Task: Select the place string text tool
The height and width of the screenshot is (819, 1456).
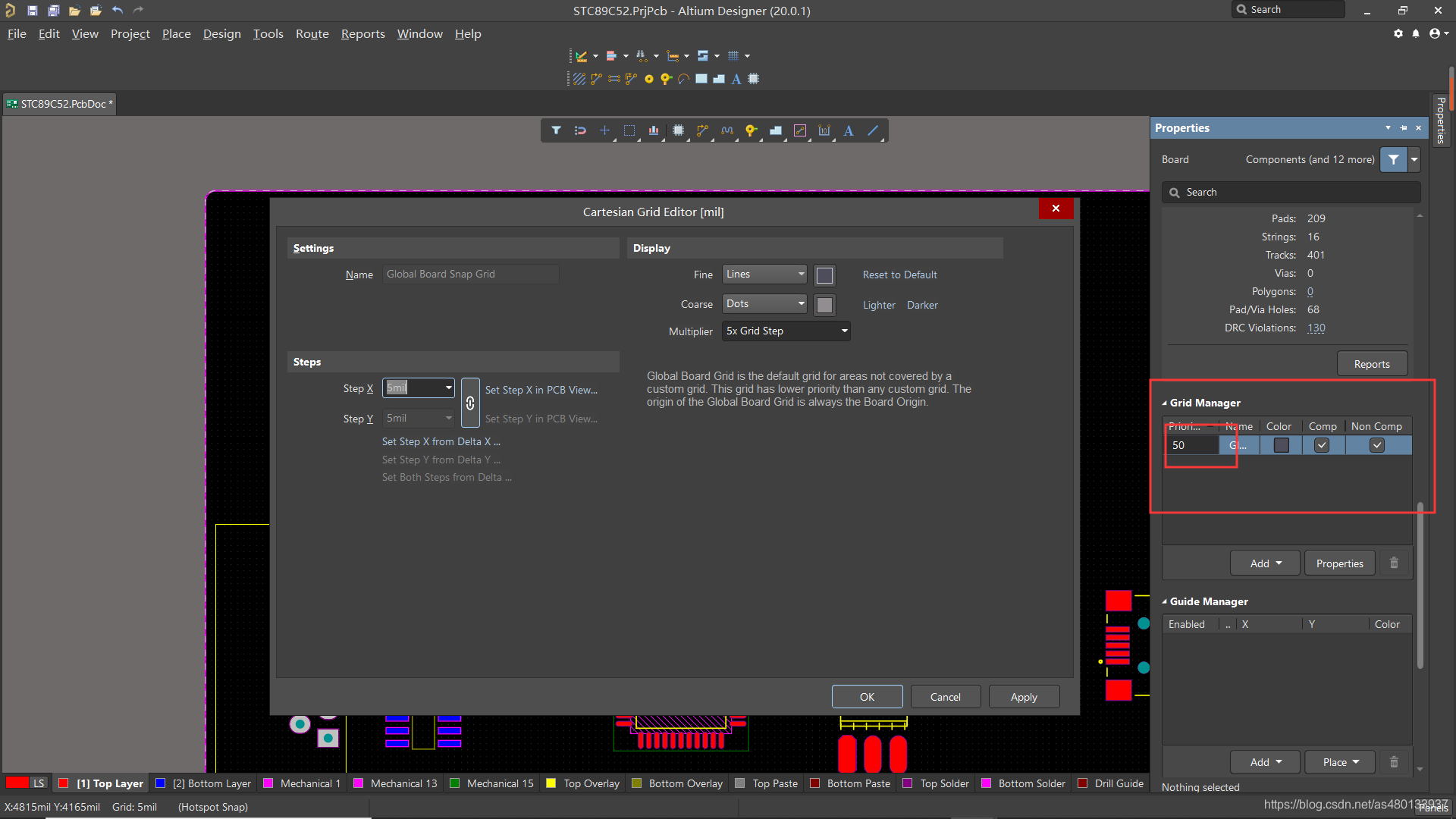Action: point(849,130)
